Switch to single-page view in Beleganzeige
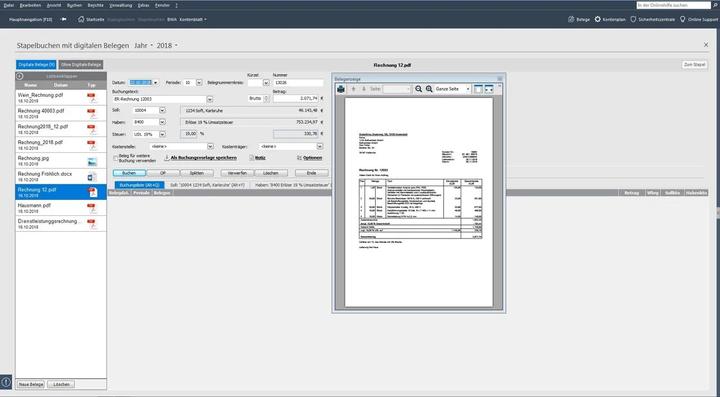 click(478, 89)
